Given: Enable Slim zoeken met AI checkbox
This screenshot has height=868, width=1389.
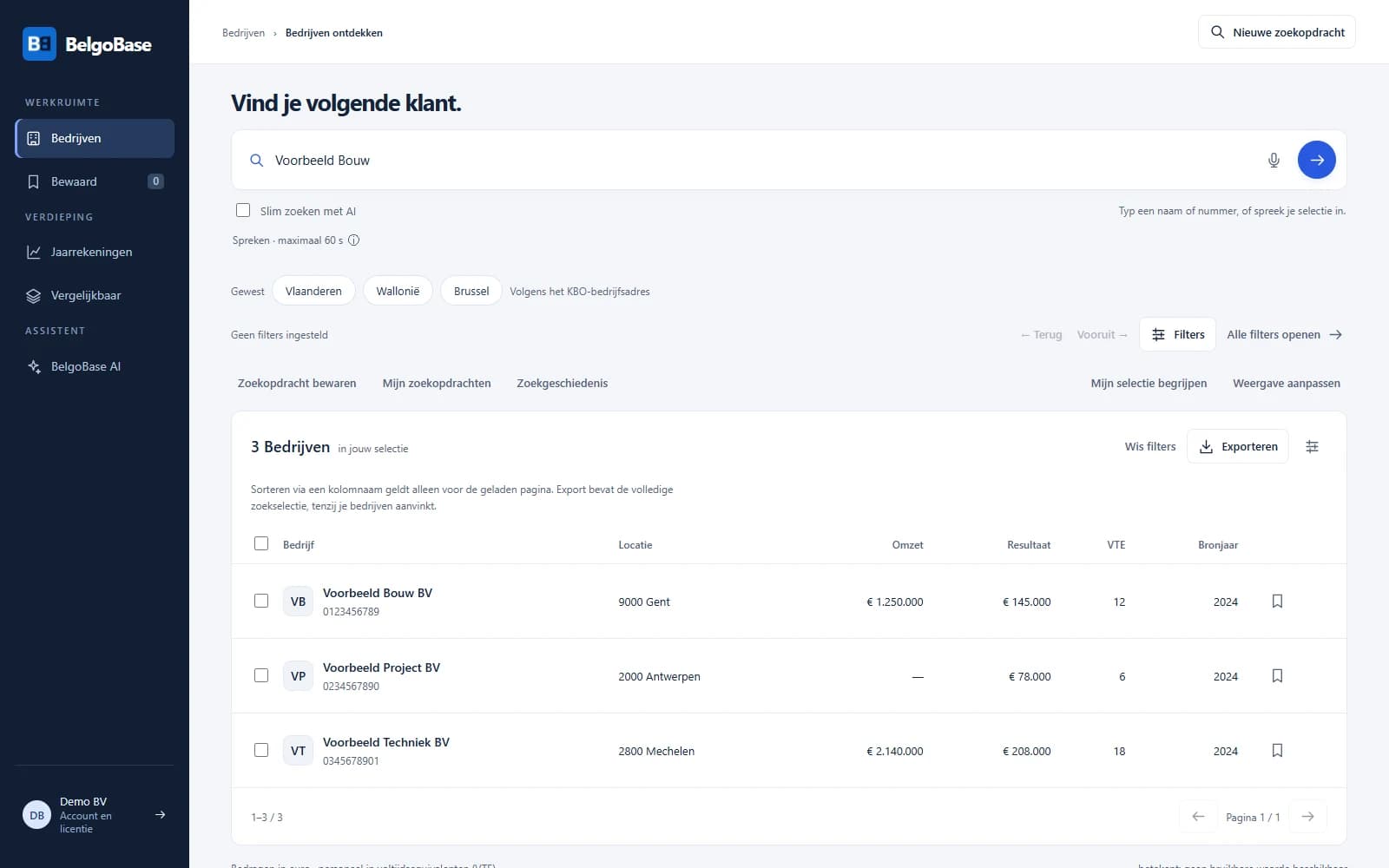Looking at the screenshot, I should coord(243,210).
